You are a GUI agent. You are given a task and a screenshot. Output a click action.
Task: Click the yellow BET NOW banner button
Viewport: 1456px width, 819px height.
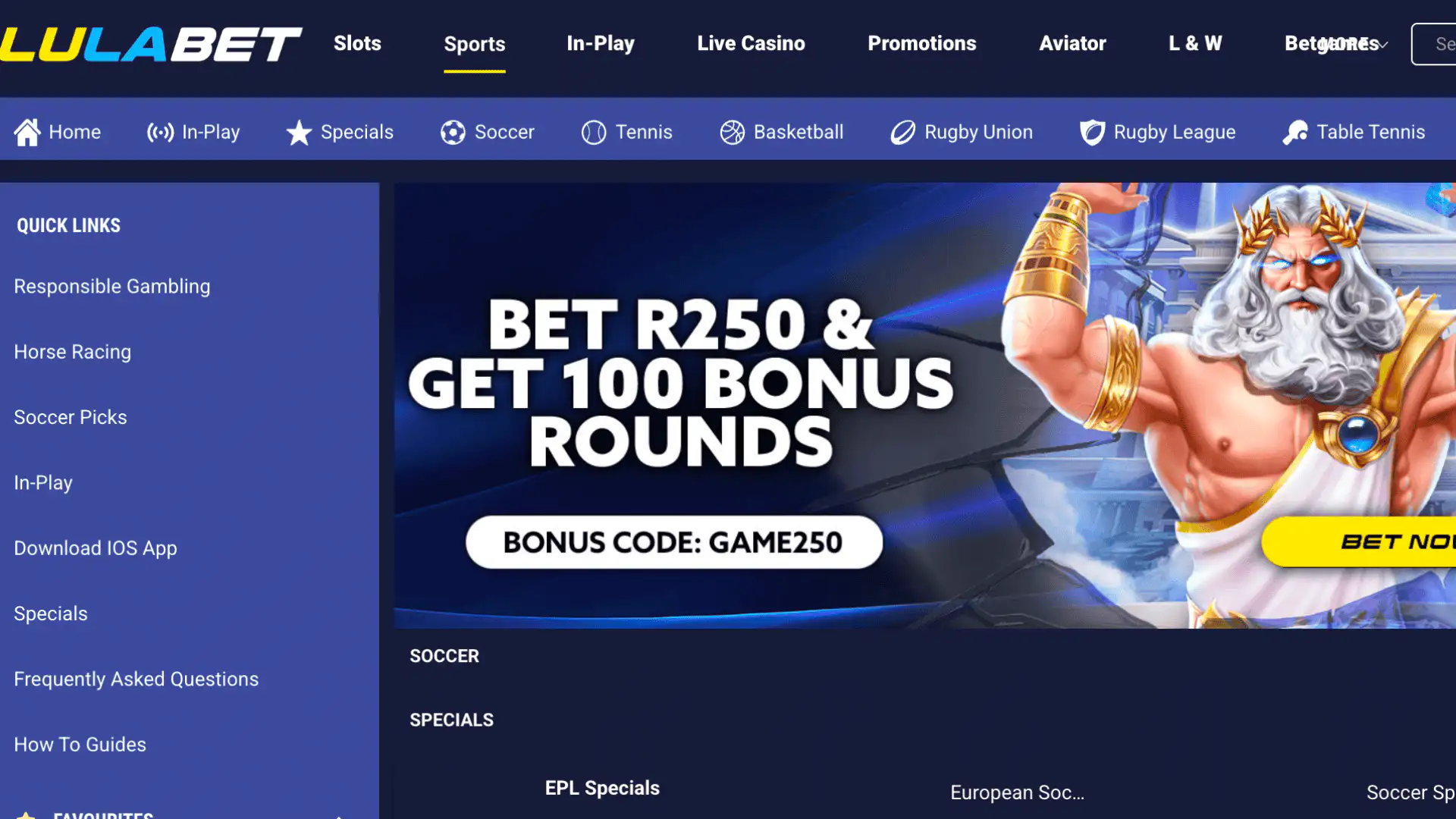[1359, 541]
